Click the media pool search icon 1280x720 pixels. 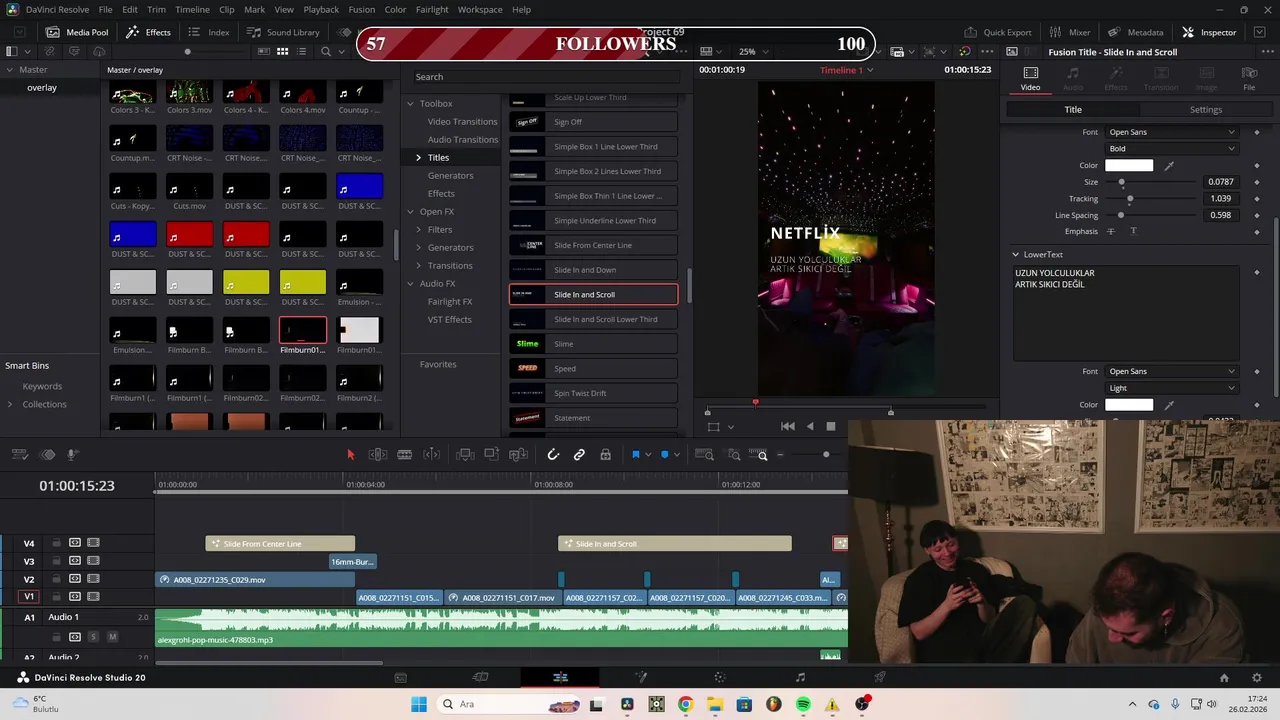tap(326, 52)
